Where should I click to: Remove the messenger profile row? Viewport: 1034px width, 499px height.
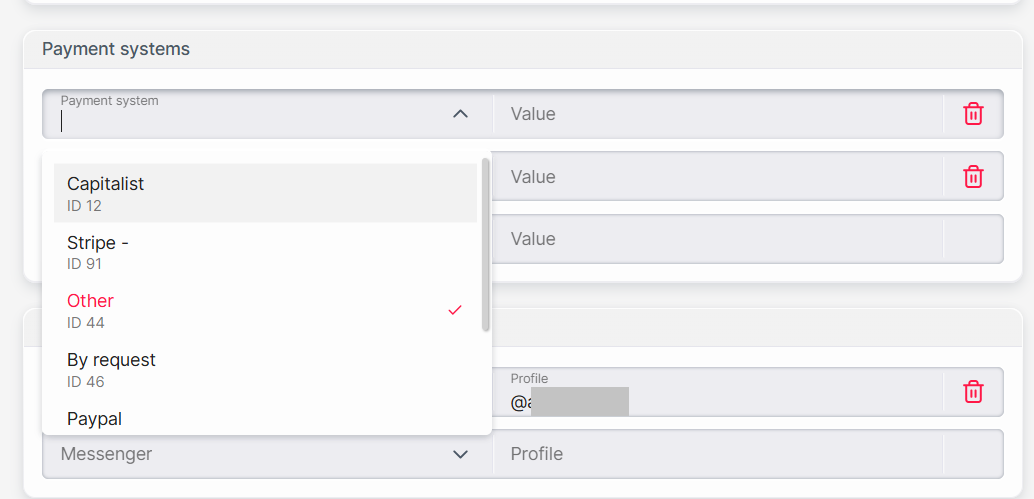[x=973, y=392]
